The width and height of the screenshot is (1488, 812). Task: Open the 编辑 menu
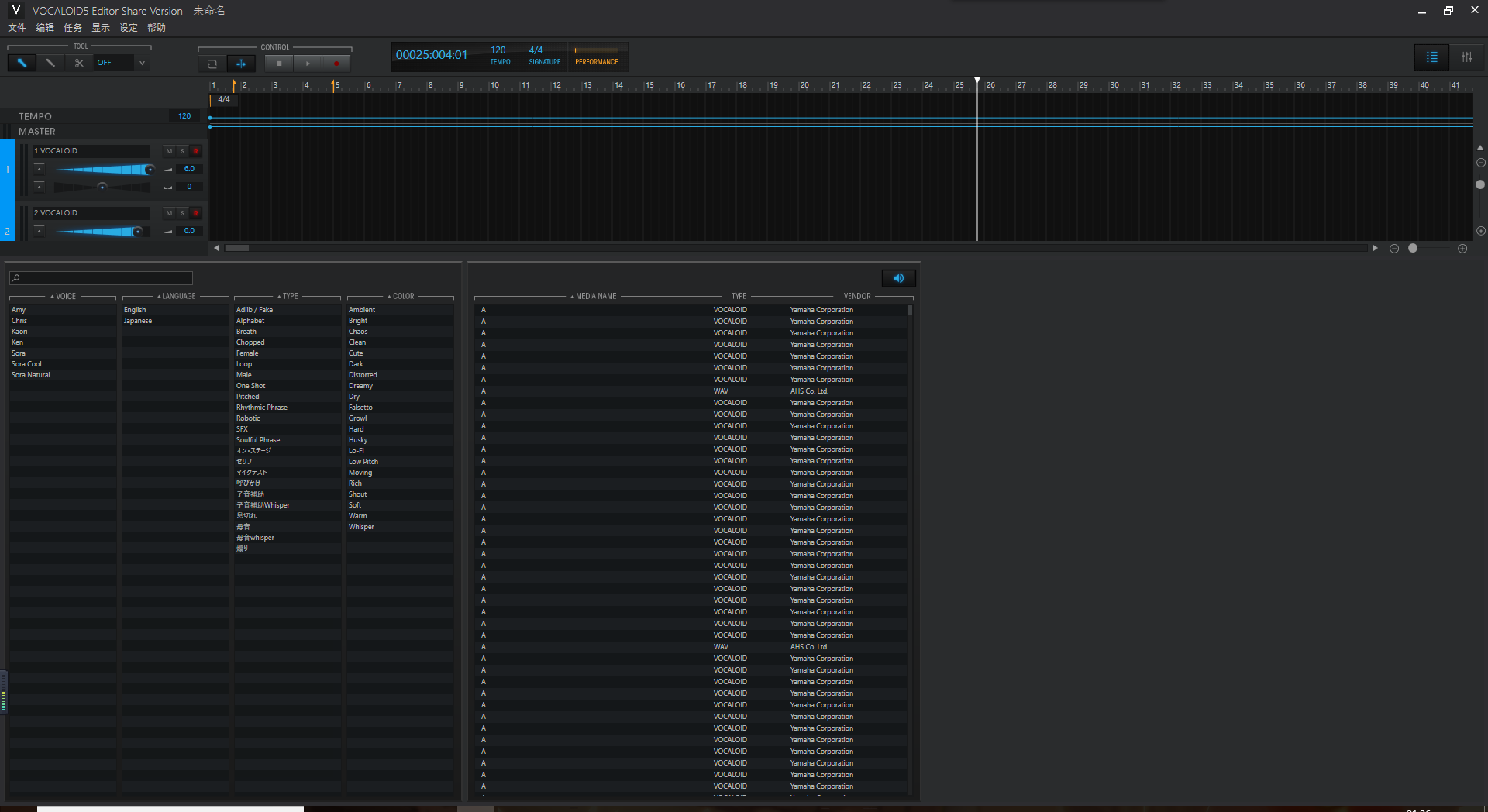point(45,27)
